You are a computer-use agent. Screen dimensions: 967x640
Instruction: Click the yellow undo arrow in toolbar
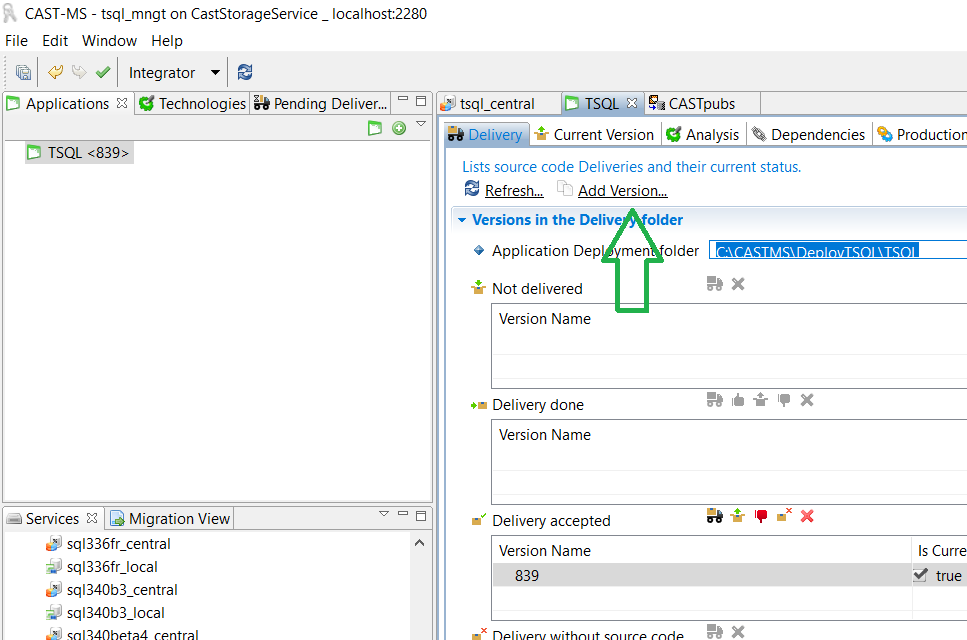pos(56,72)
